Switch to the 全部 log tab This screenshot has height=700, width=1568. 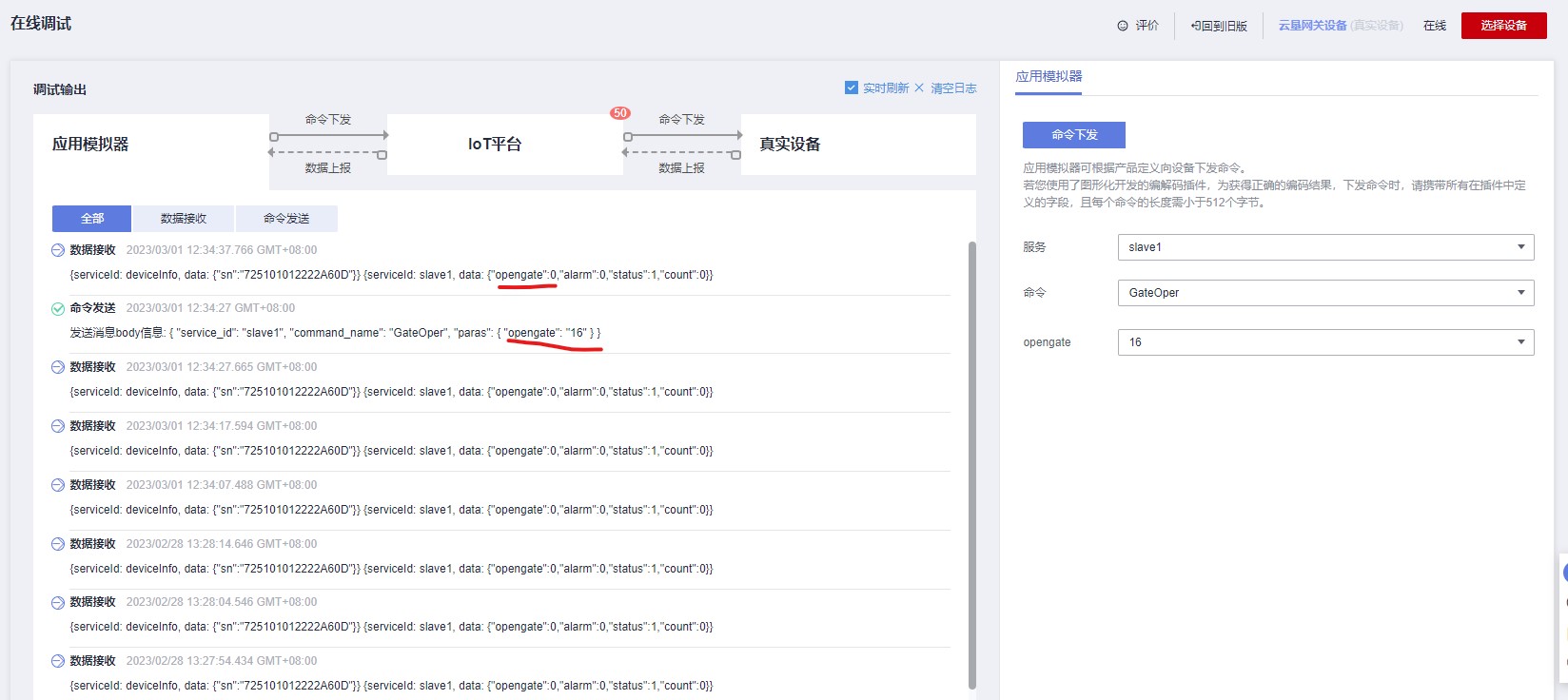(x=92, y=219)
